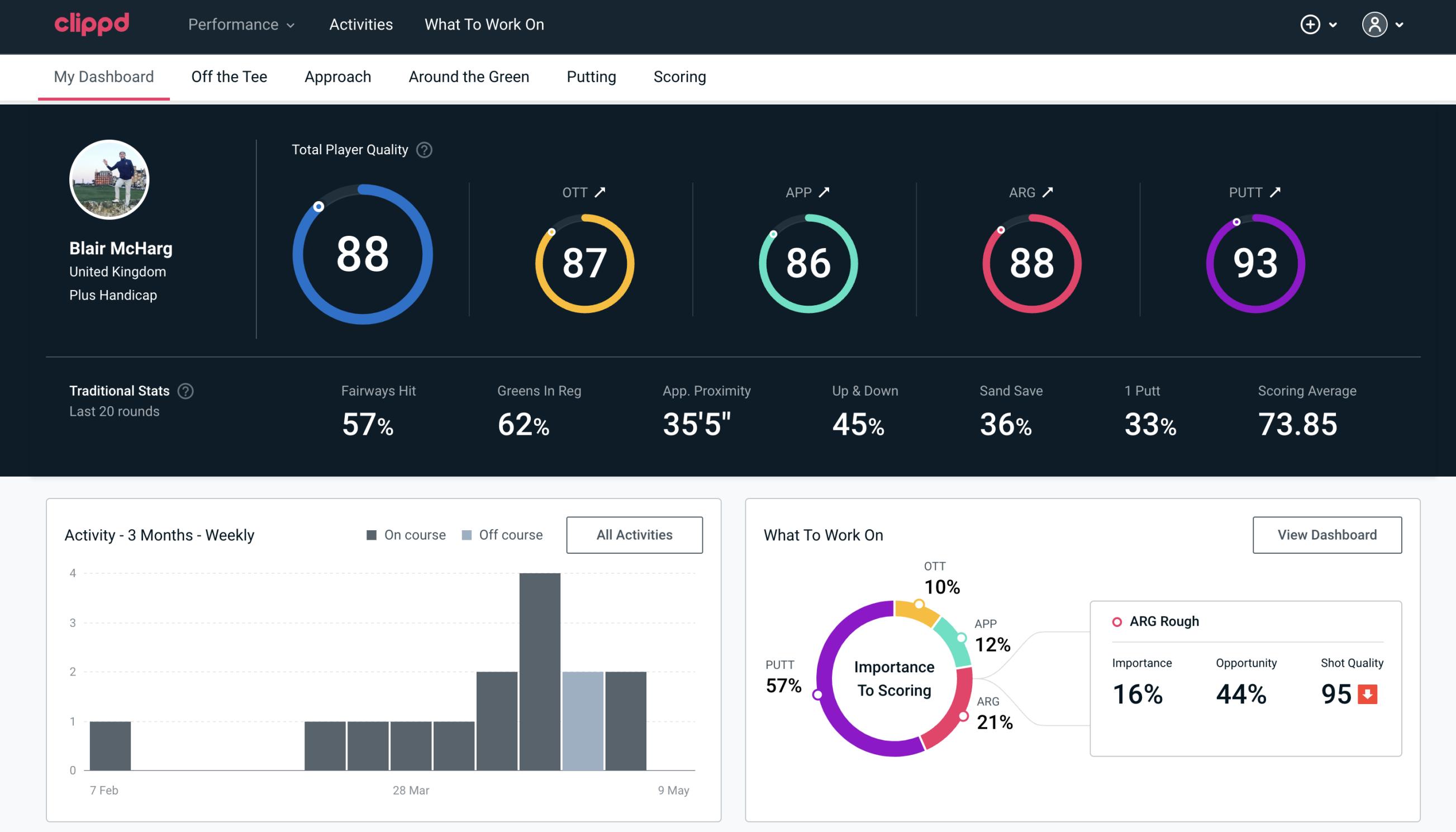Toggle to Off course activity view
The width and height of the screenshot is (1456, 832).
[x=511, y=534]
